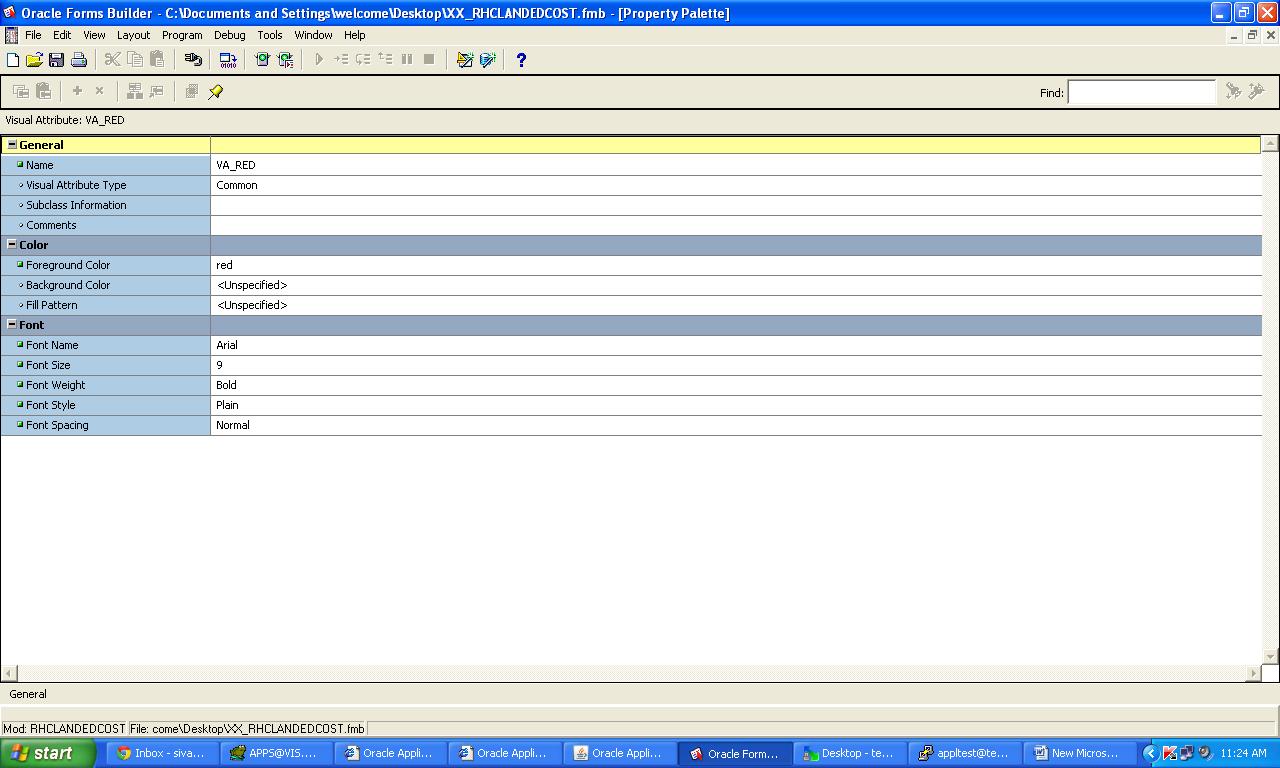Click the Font Style value Plain
Image resolution: width=1280 pixels, height=768 pixels.
coord(227,405)
